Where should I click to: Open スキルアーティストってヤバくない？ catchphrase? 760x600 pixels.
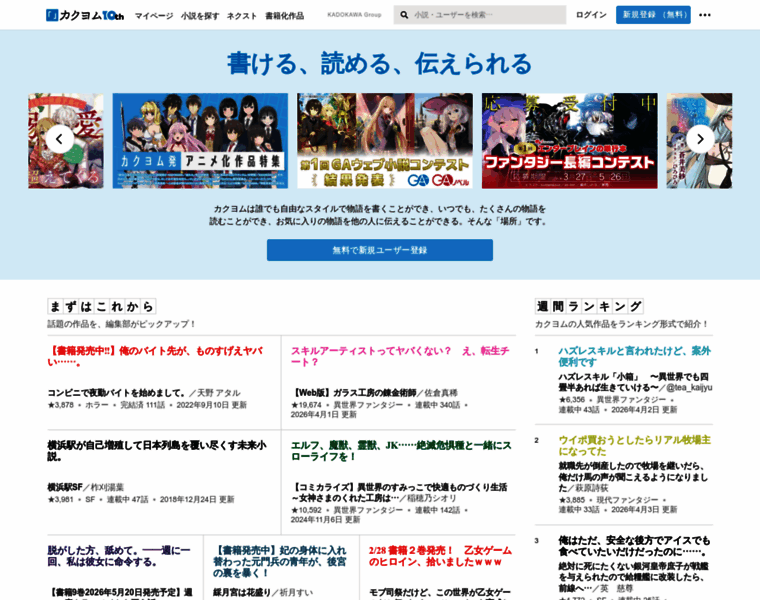tap(400, 356)
